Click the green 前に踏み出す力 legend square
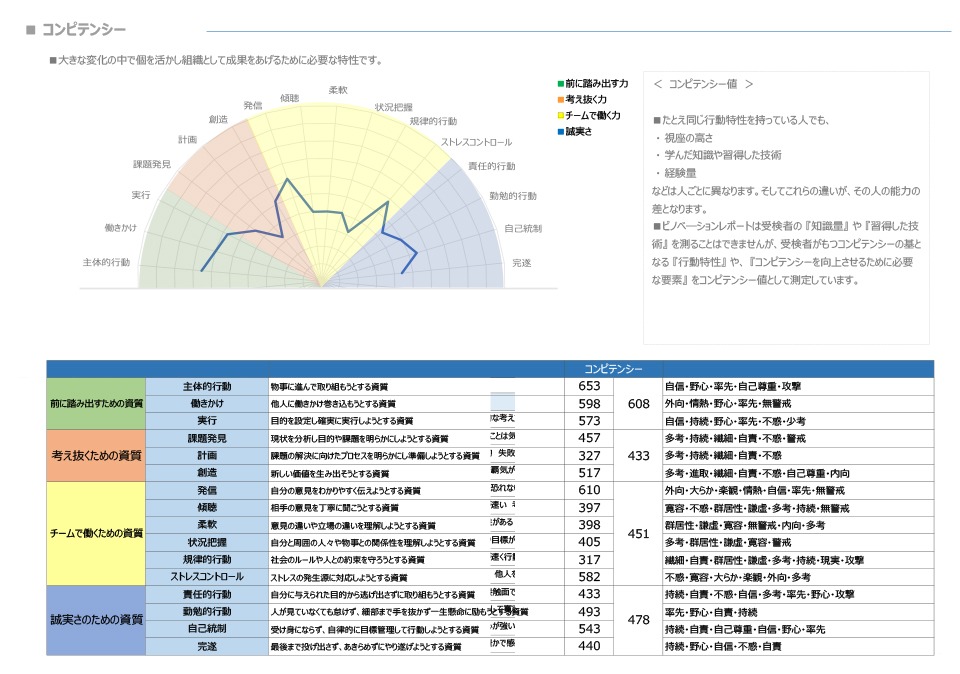The height and width of the screenshot is (674, 960). tap(560, 84)
